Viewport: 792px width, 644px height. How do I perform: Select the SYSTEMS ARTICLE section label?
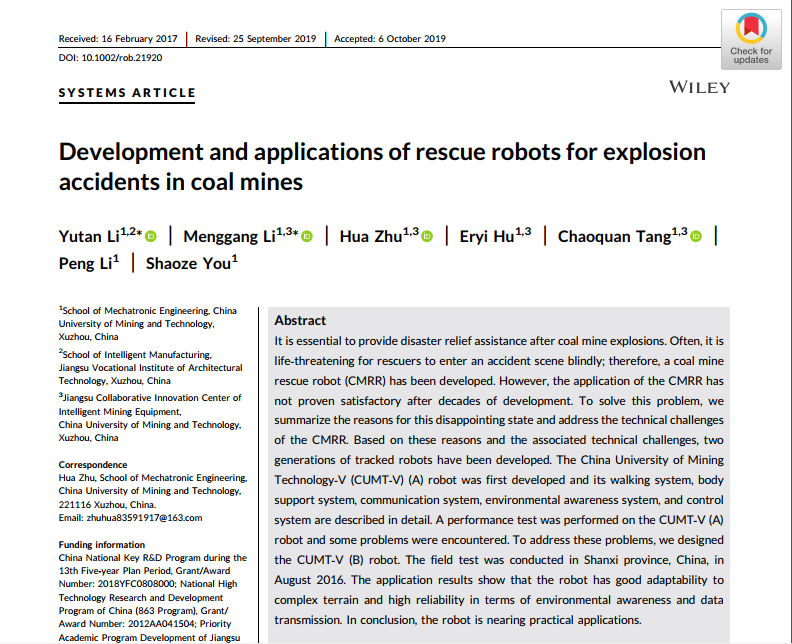127,93
